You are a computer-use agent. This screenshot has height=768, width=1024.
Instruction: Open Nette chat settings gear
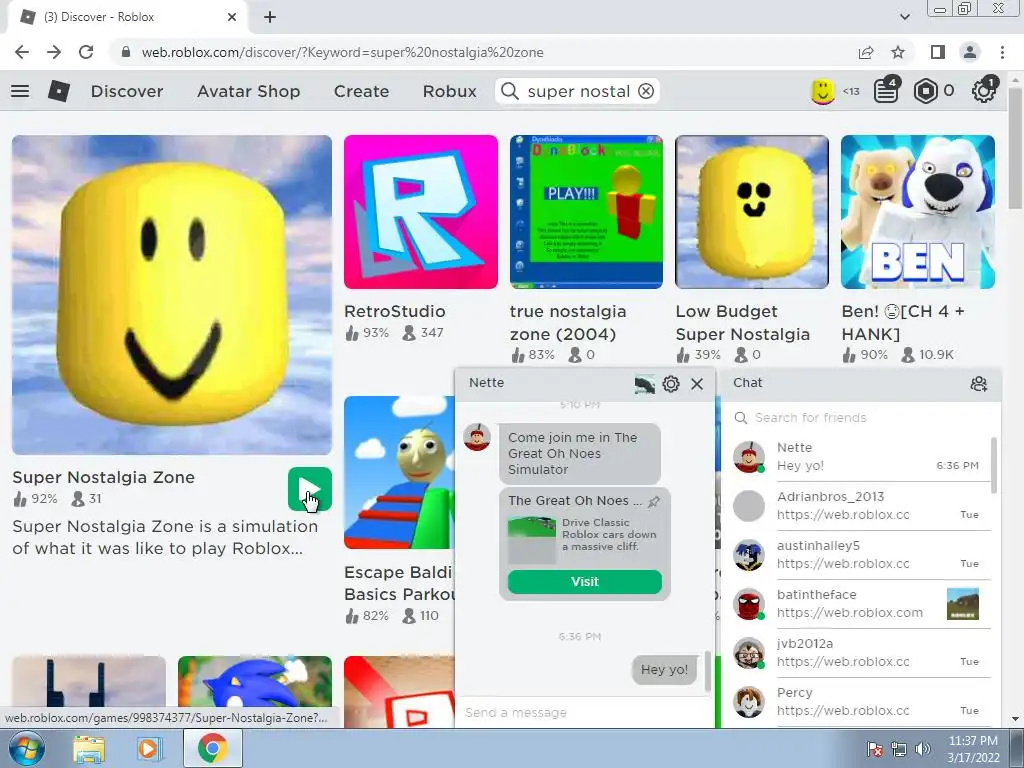[x=671, y=384]
